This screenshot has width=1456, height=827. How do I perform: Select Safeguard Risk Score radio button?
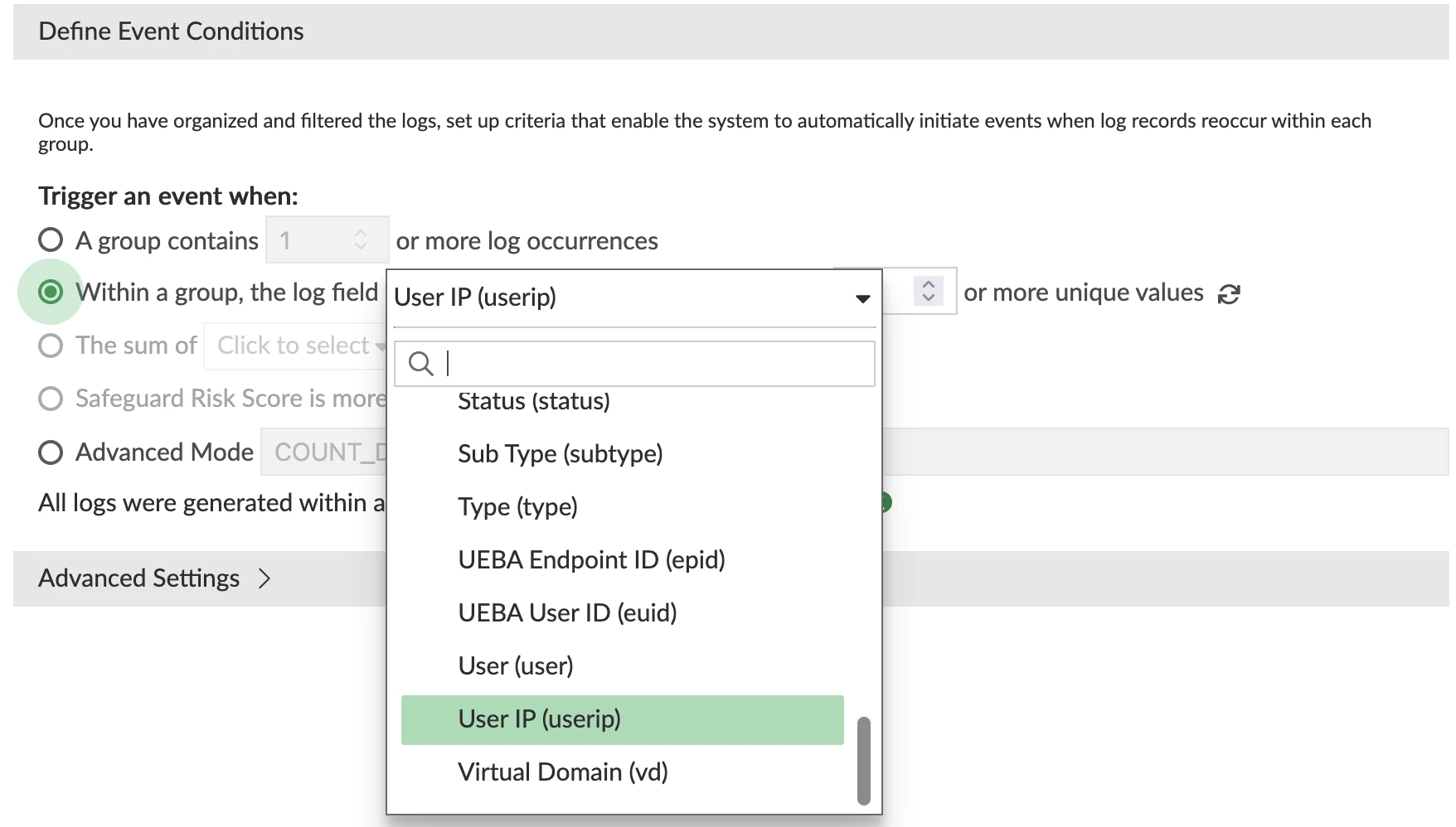[x=51, y=399]
